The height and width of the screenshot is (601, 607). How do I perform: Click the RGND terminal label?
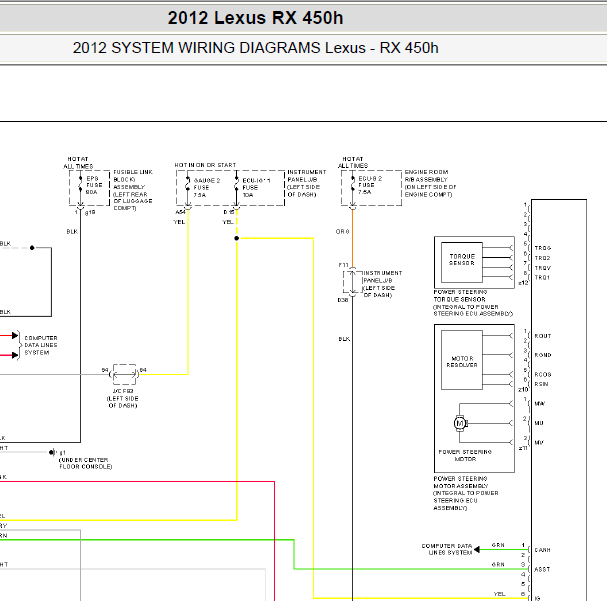pos(543,355)
